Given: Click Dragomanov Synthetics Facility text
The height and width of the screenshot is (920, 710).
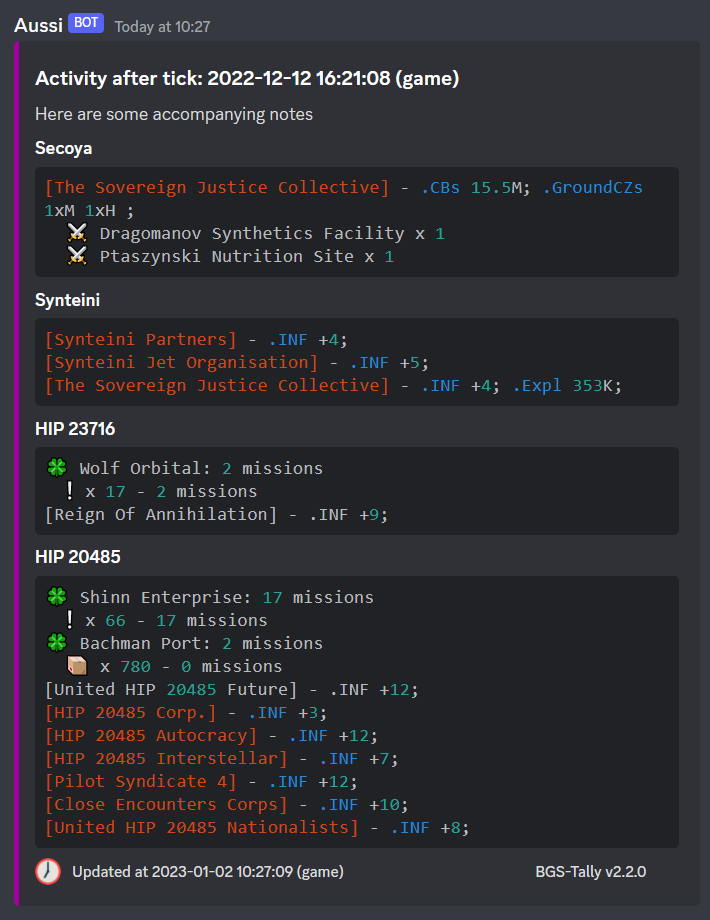Looking at the screenshot, I should (252, 234).
